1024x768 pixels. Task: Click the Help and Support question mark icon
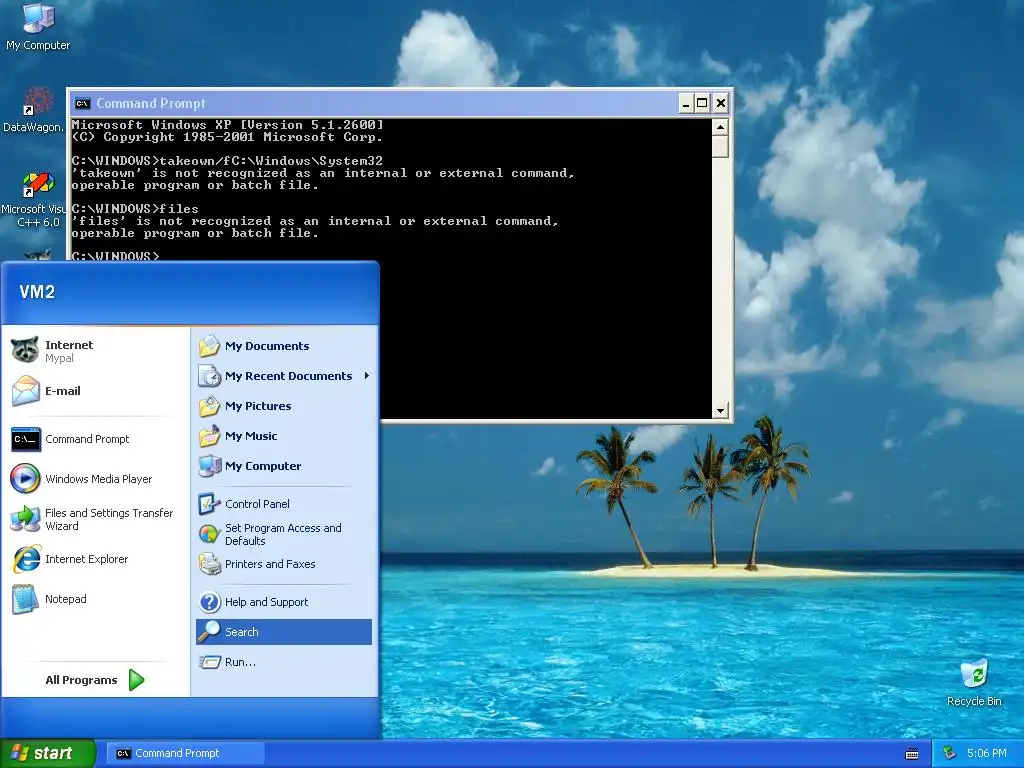click(210, 601)
